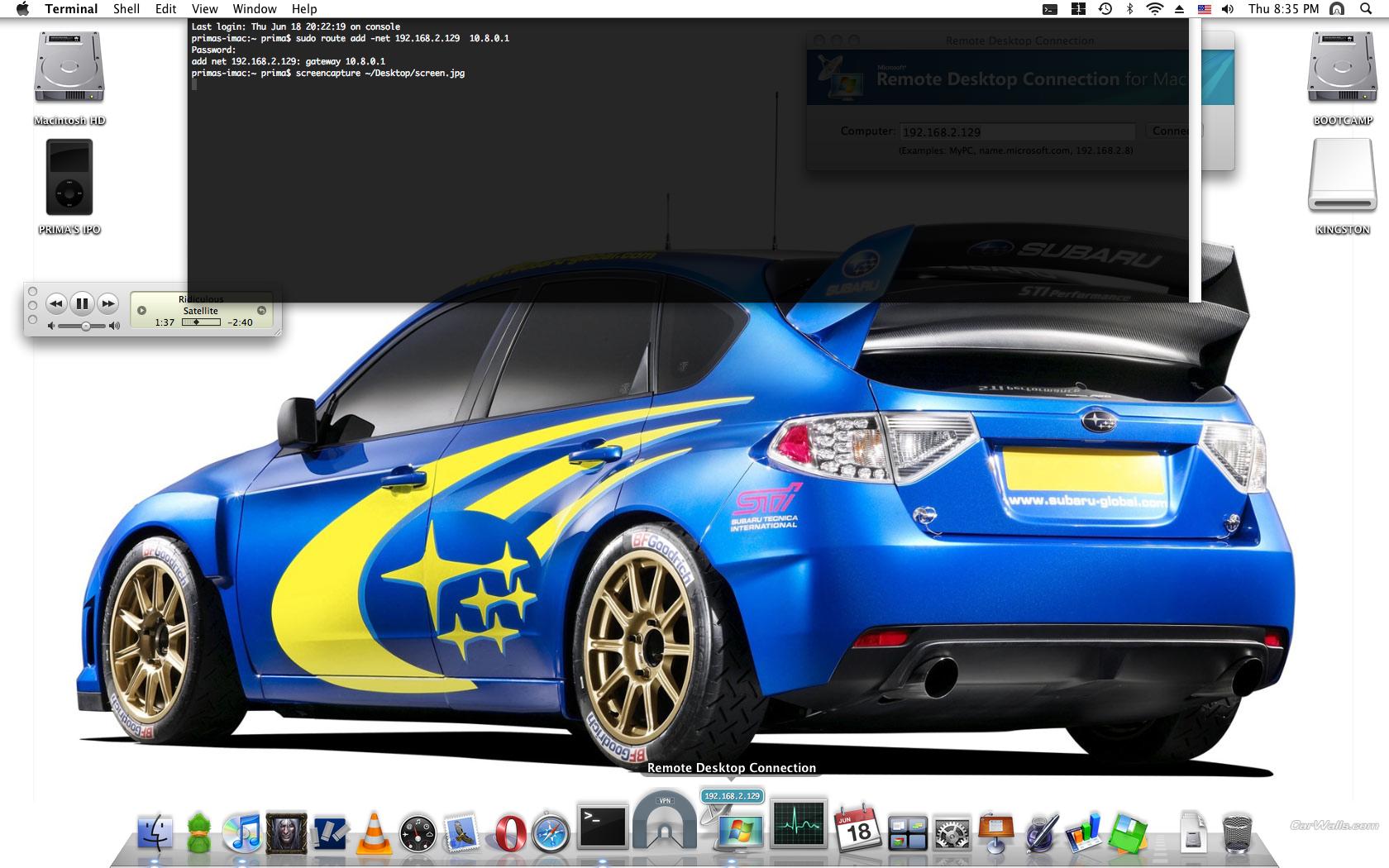Launch Adium green duck icon in Dock
Screen dimensions: 1389x868
(198, 832)
